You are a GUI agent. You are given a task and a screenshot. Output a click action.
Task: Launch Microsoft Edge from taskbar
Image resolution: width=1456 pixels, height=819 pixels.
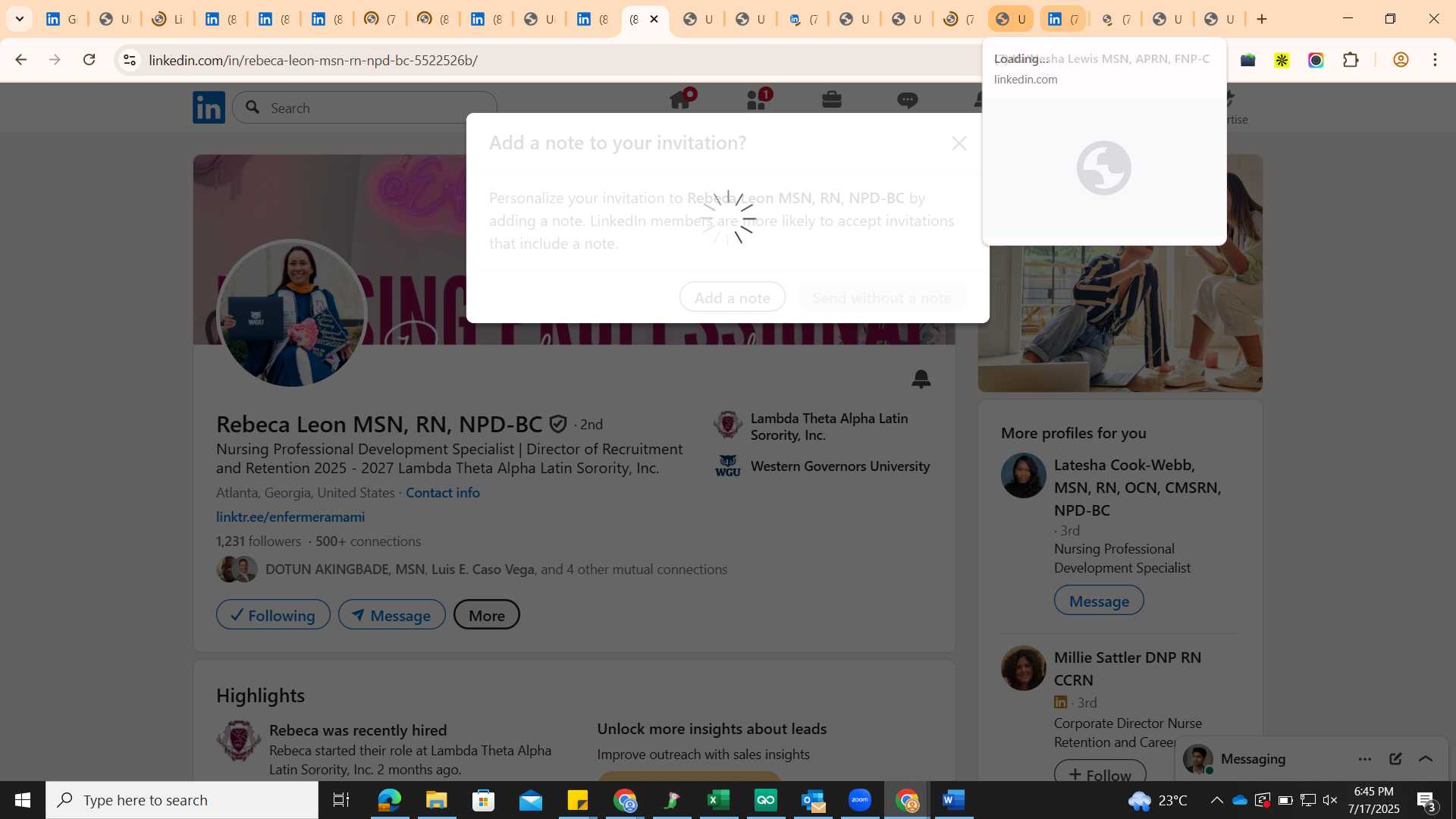(389, 800)
